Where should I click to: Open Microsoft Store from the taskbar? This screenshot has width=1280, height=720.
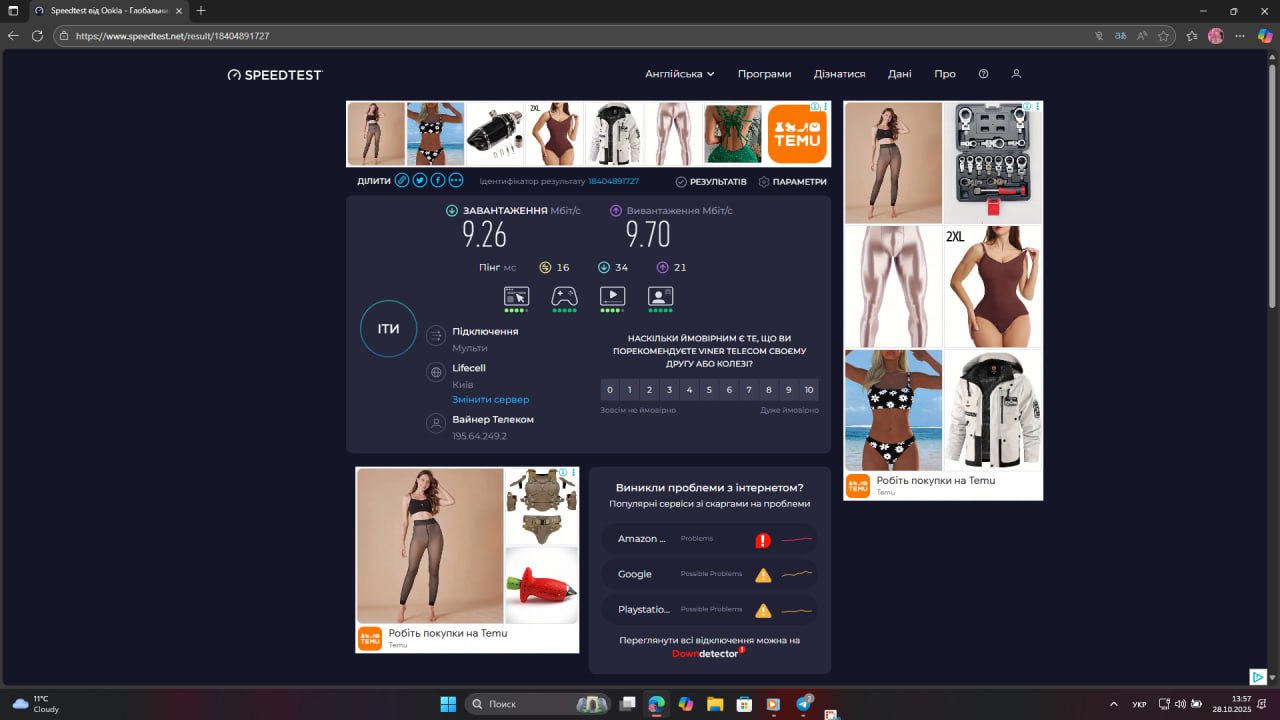(744, 704)
